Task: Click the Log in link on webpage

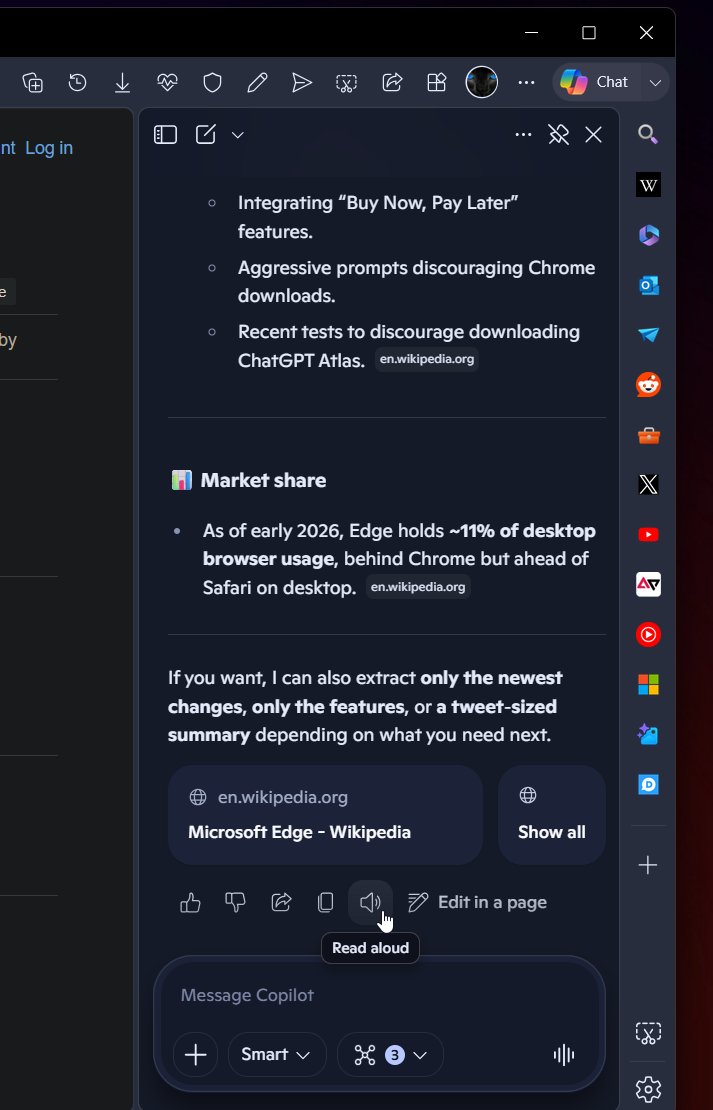Action: click(x=49, y=148)
